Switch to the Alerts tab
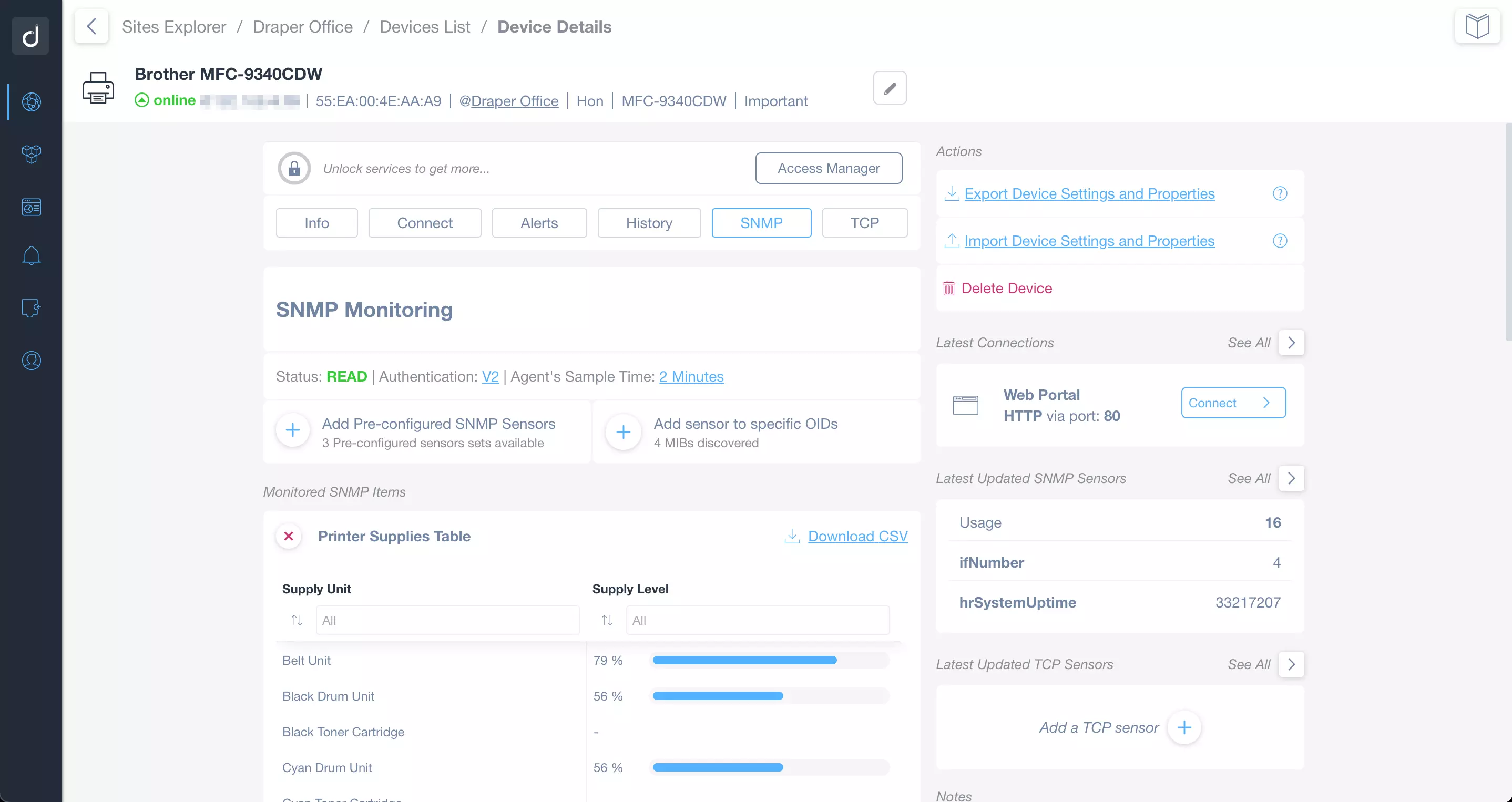This screenshot has width=1512, height=802. click(539, 223)
